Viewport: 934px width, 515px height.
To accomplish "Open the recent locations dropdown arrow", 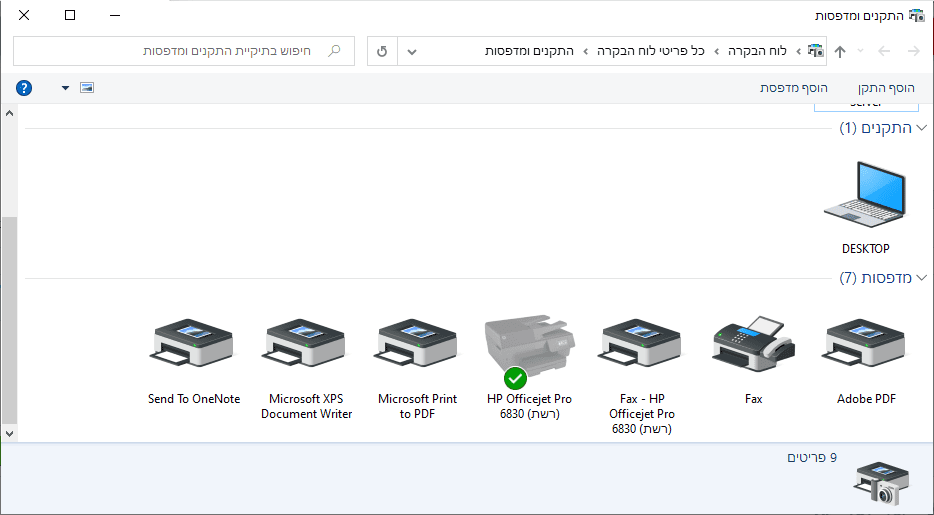I will (x=860, y=51).
